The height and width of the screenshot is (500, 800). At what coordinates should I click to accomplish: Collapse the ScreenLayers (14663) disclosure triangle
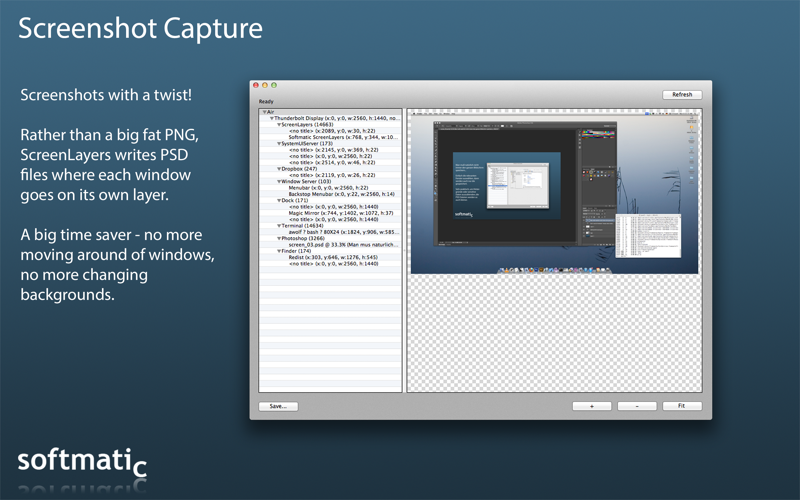279,124
